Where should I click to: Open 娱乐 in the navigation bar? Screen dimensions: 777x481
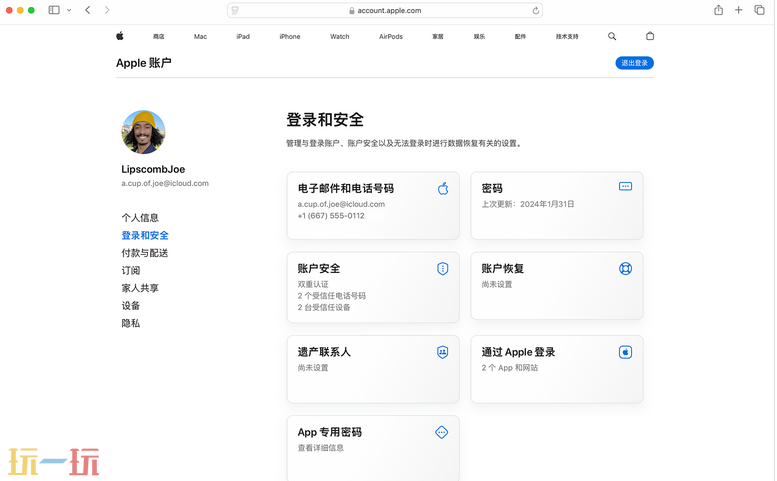pyautogui.click(x=479, y=37)
